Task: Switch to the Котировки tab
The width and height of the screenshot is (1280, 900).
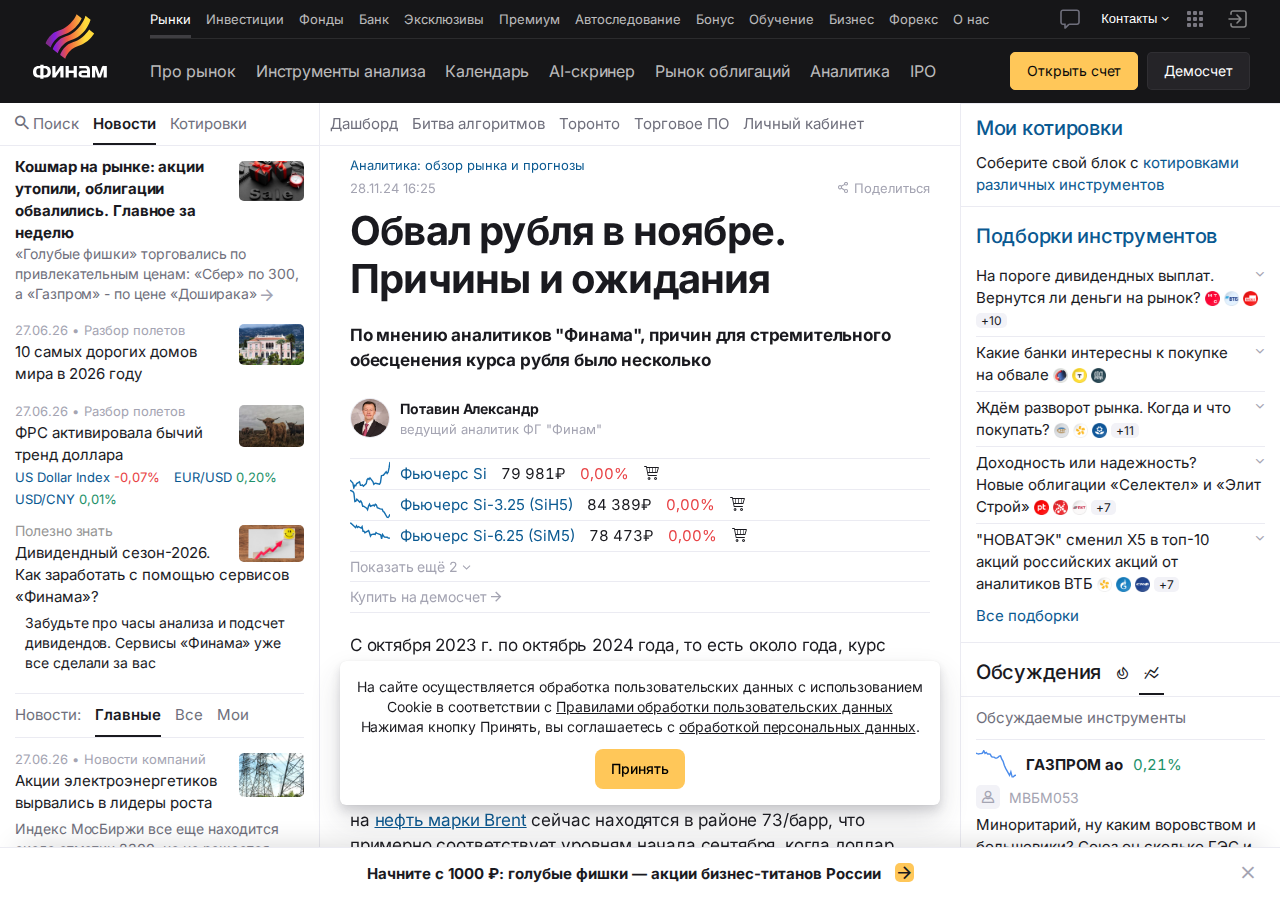Action: [x=208, y=123]
